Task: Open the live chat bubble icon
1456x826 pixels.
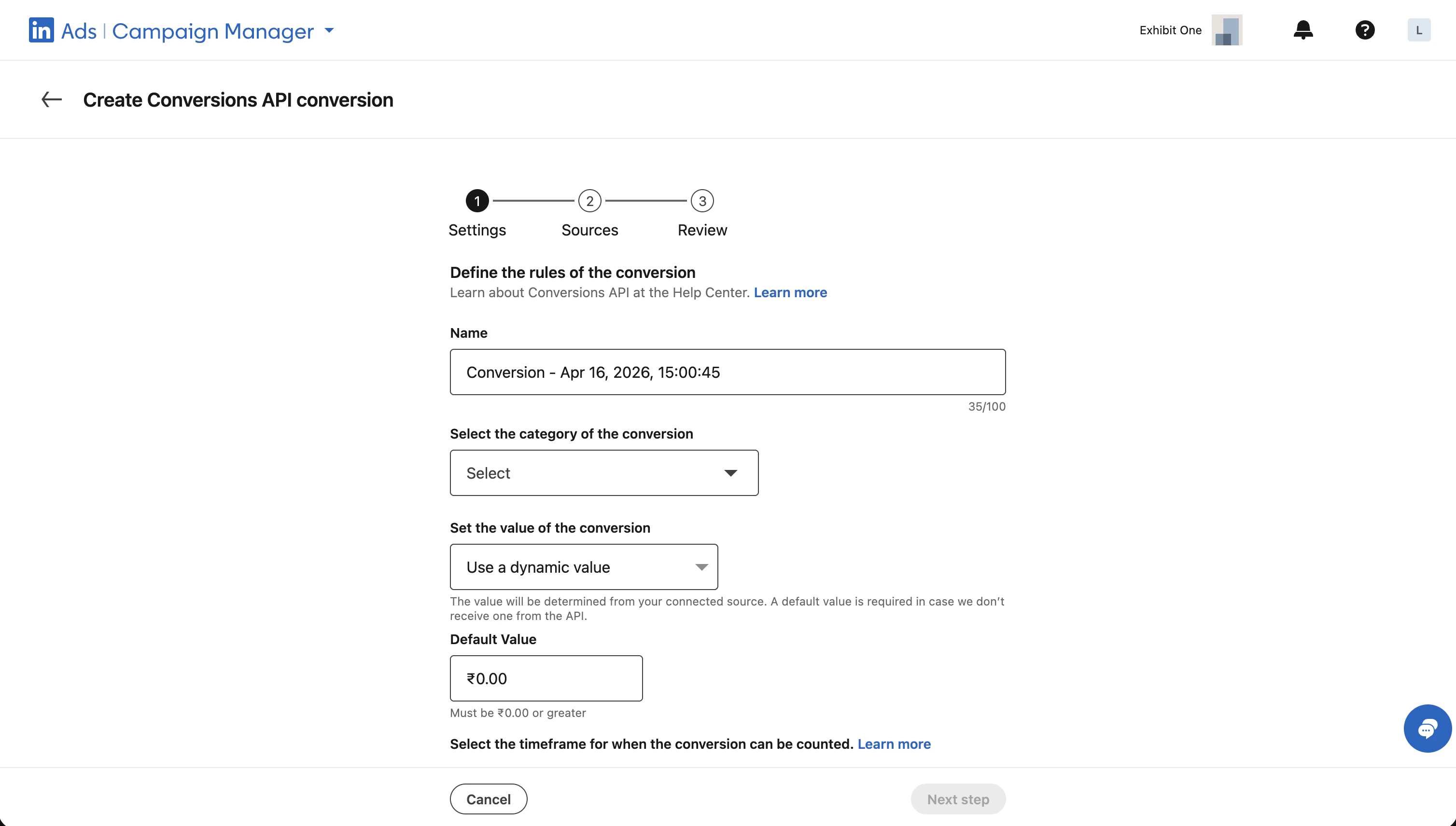Action: [x=1427, y=728]
